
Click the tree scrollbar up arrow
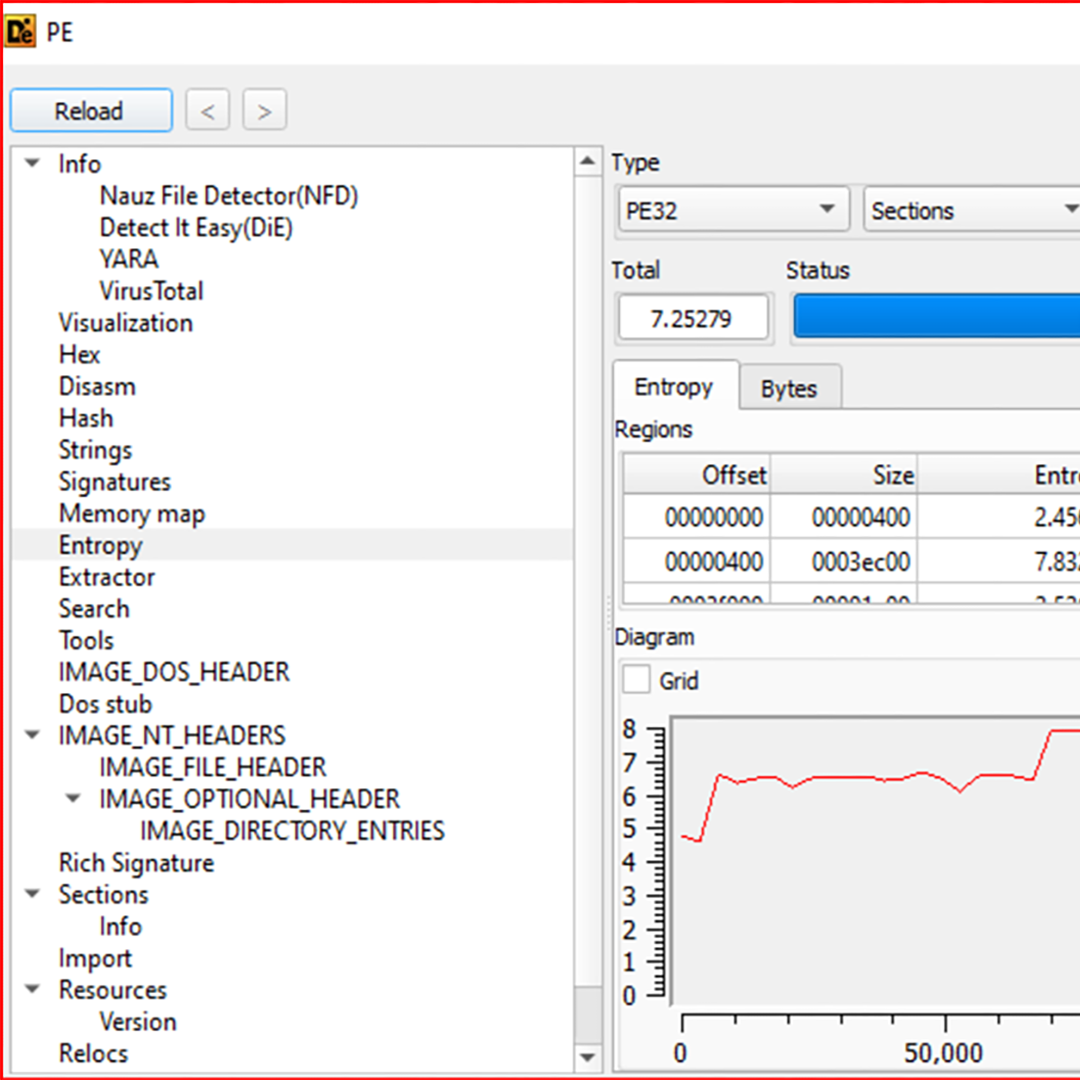pos(588,161)
